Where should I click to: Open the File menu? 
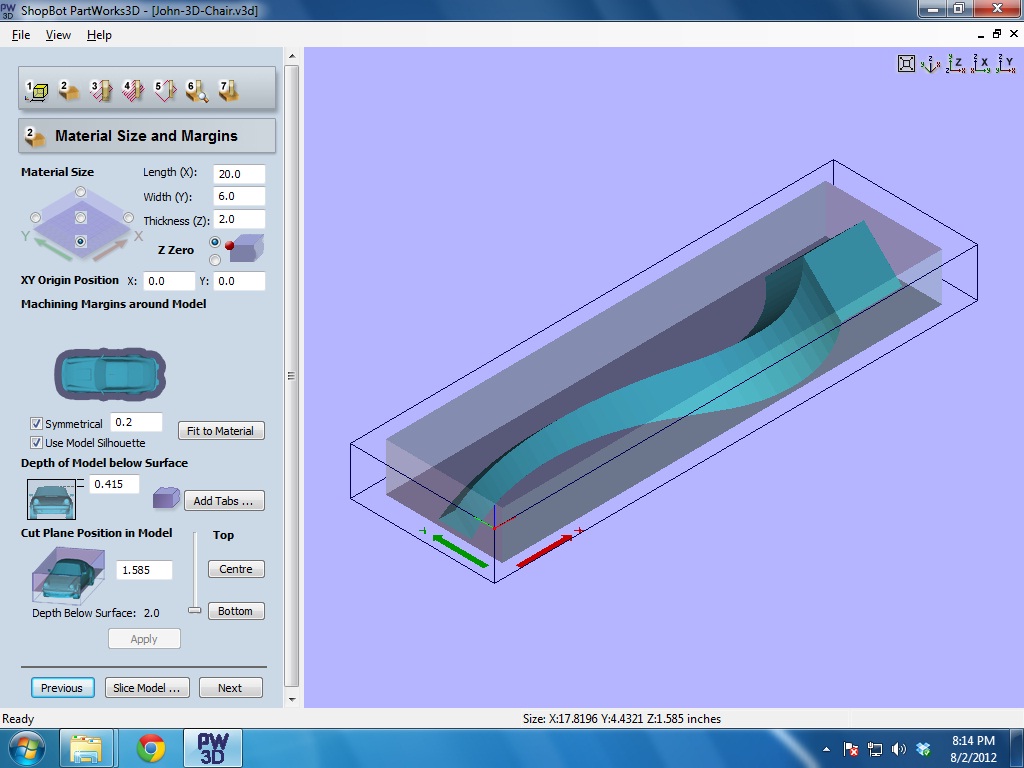point(21,35)
